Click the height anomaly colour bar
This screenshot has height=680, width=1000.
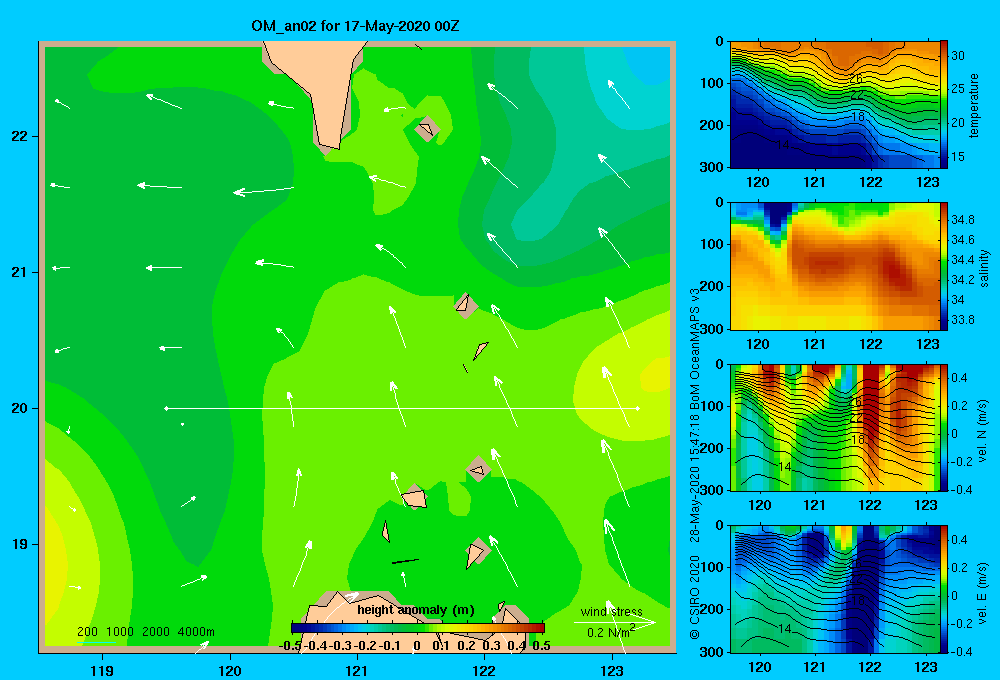(418, 628)
